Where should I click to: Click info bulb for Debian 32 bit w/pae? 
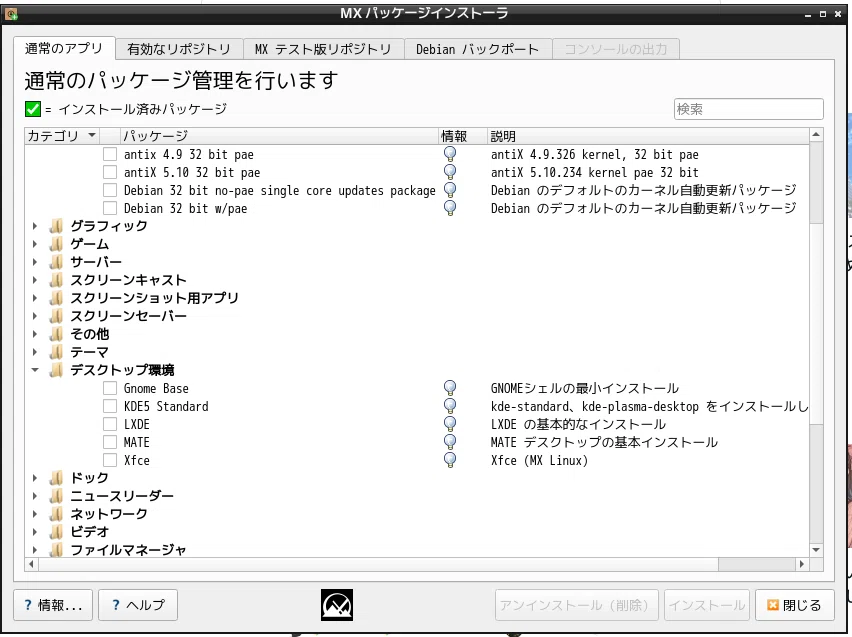pos(450,208)
